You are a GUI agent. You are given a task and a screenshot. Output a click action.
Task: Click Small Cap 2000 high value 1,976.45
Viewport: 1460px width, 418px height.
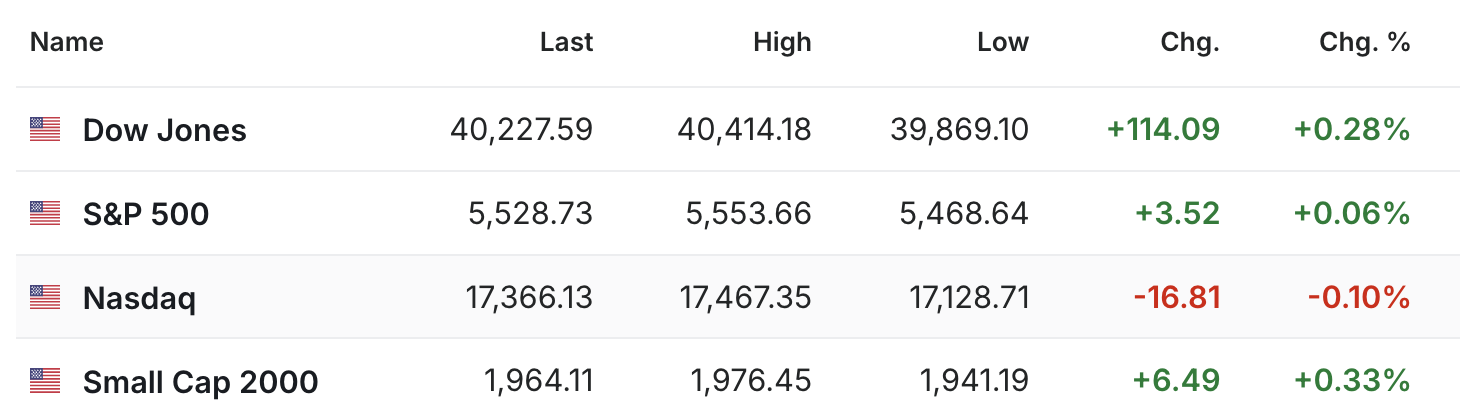[751, 381]
